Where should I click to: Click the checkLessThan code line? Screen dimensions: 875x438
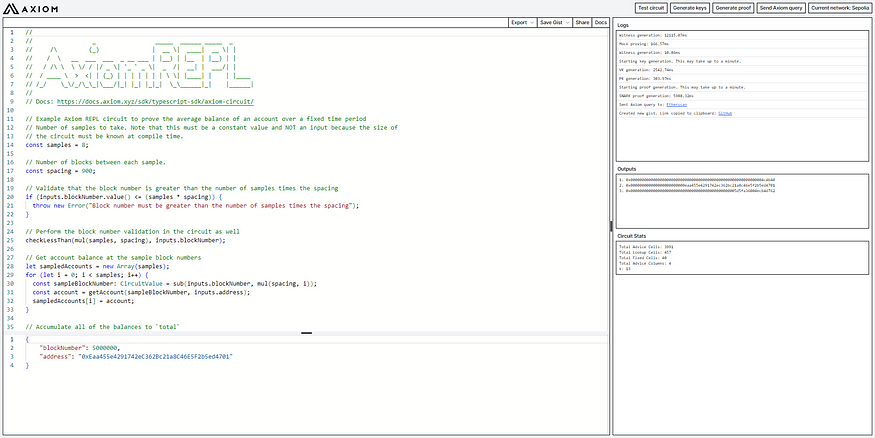coord(126,240)
